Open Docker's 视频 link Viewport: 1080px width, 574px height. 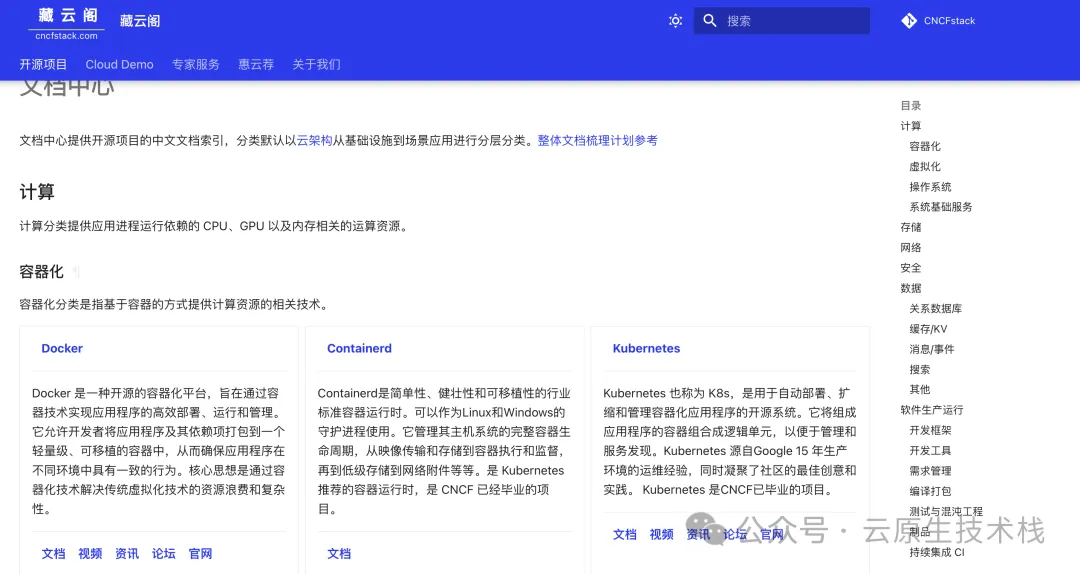(90, 553)
